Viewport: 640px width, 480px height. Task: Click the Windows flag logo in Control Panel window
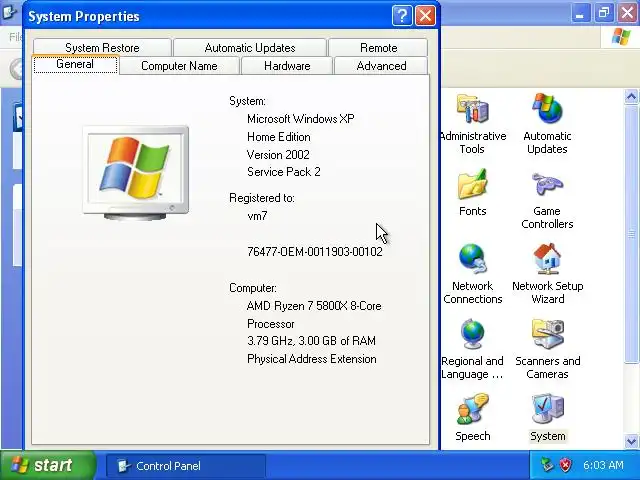[x=621, y=37]
